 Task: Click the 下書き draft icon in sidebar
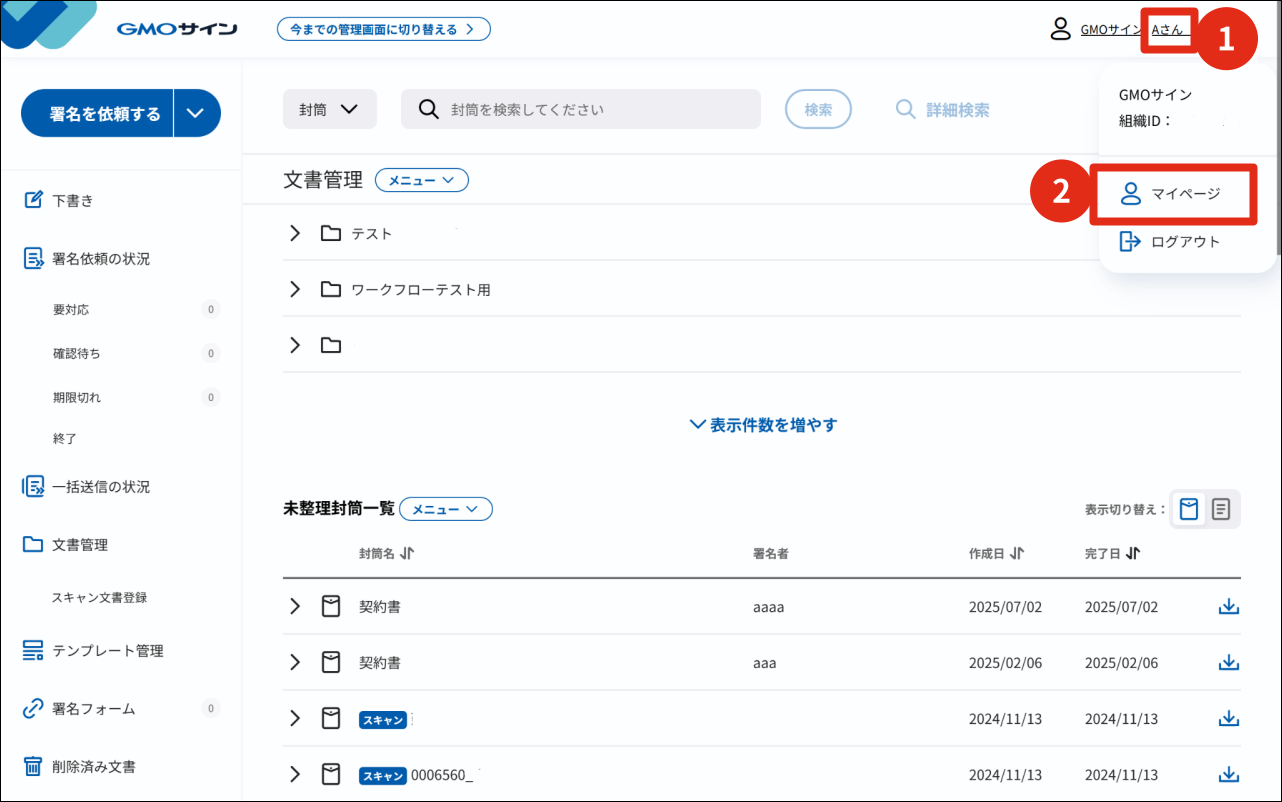tap(33, 200)
